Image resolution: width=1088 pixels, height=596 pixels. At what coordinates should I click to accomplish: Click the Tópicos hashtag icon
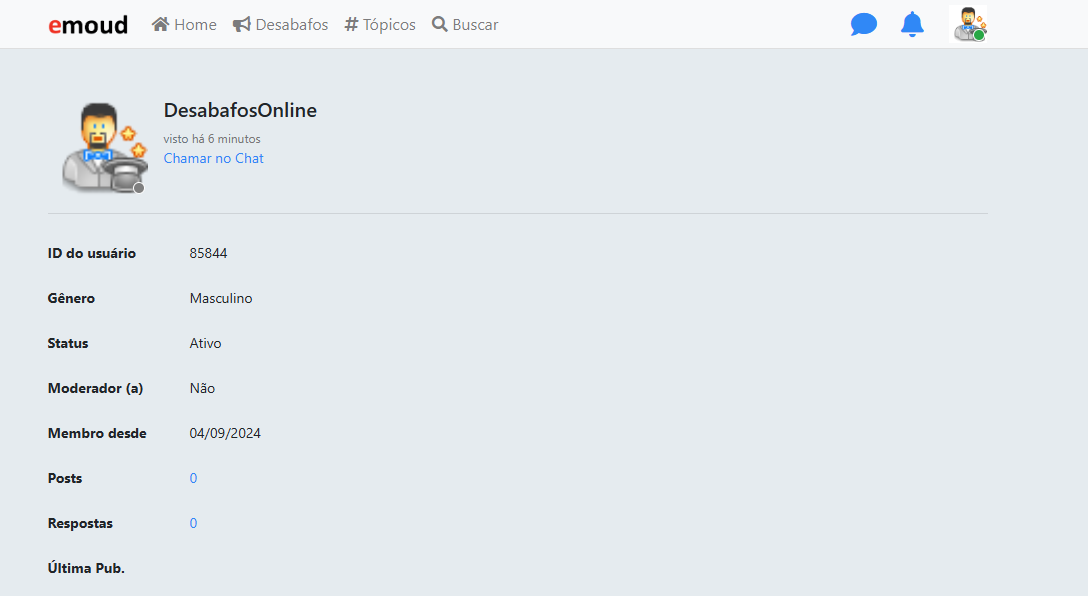[351, 24]
